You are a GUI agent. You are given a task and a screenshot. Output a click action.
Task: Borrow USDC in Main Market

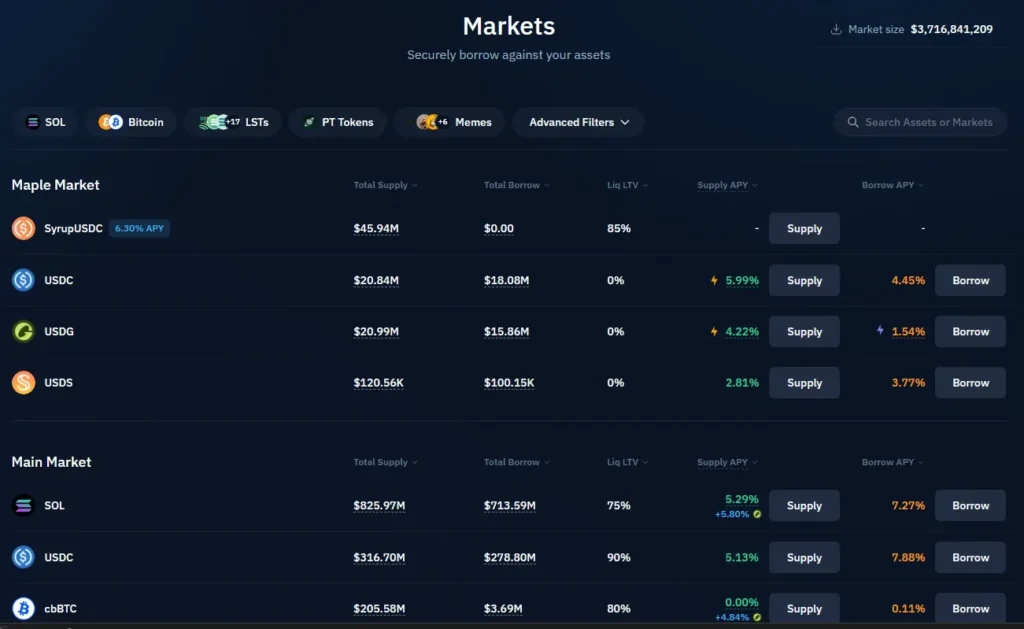(970, 557)
